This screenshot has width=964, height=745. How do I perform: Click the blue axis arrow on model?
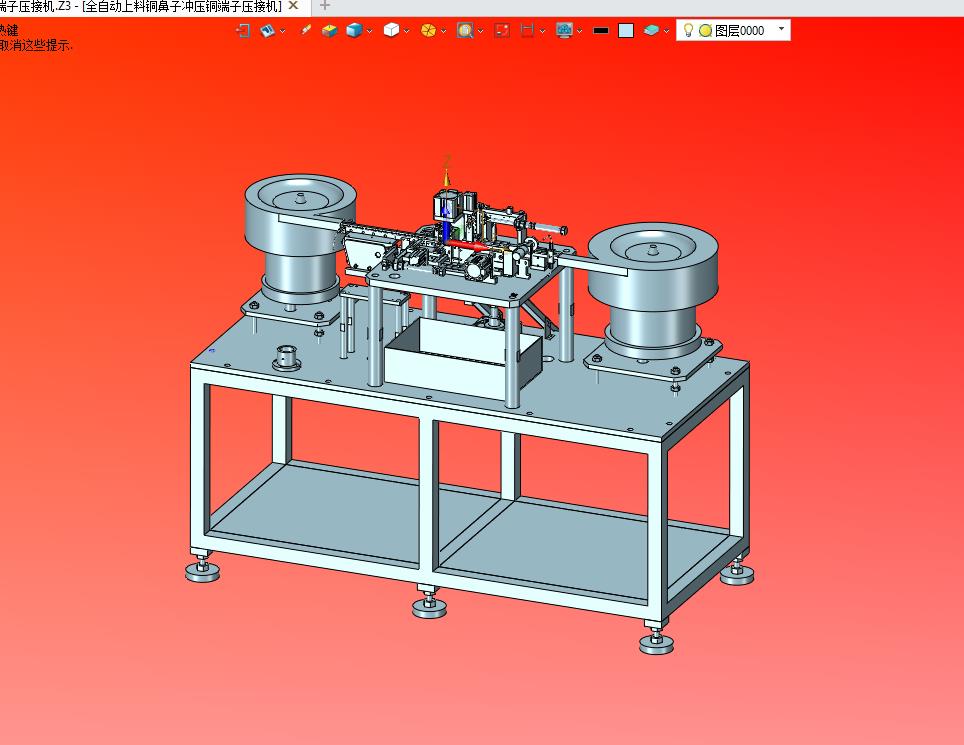(x=446, y=224)
